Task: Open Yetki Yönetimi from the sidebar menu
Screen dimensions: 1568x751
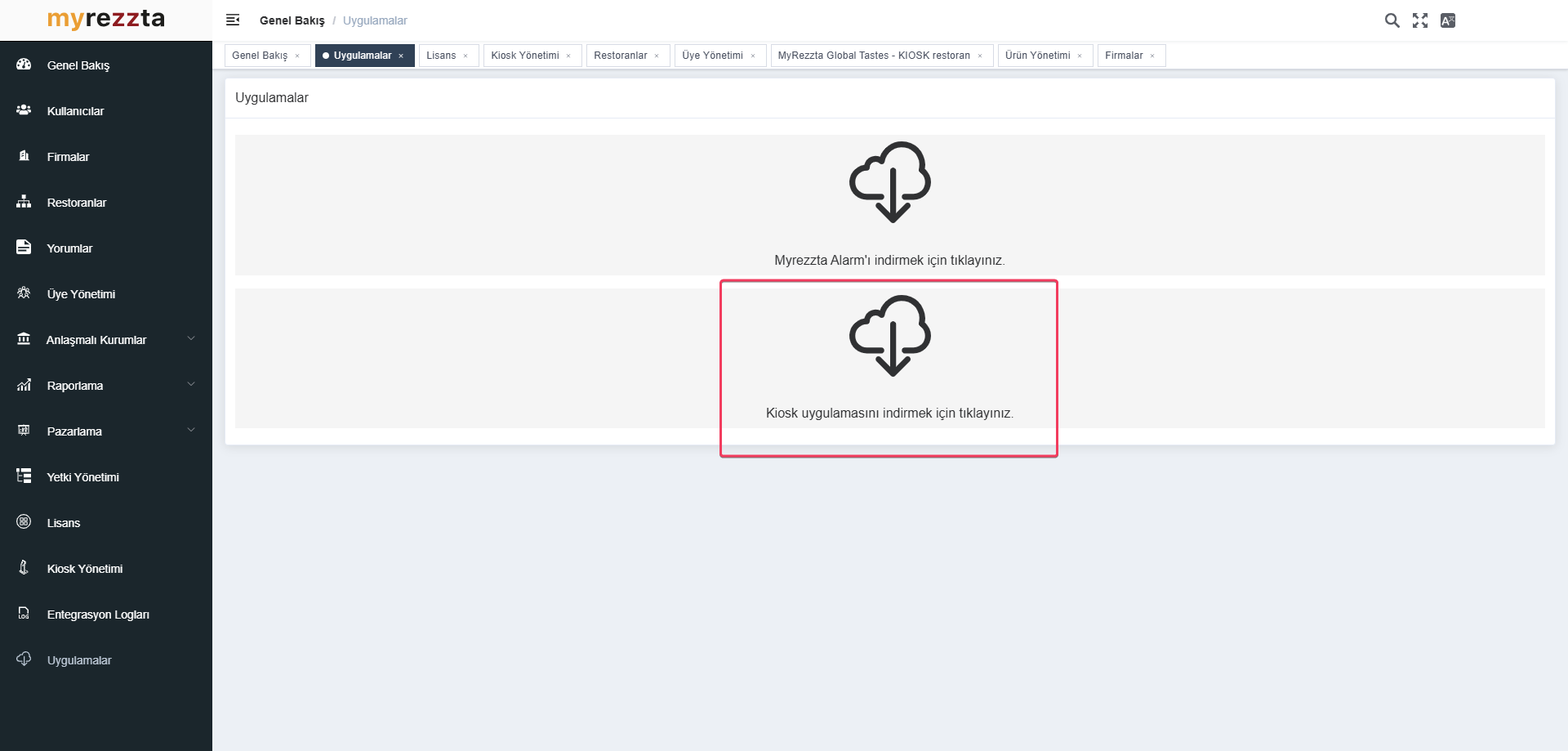Action: [106, 476]
